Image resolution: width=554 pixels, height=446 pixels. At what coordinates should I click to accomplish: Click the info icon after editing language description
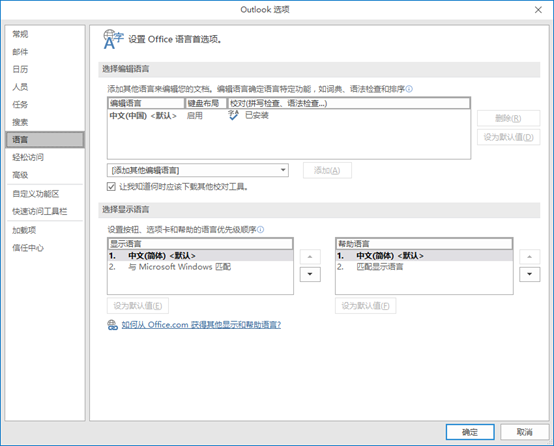pos(409,89)
